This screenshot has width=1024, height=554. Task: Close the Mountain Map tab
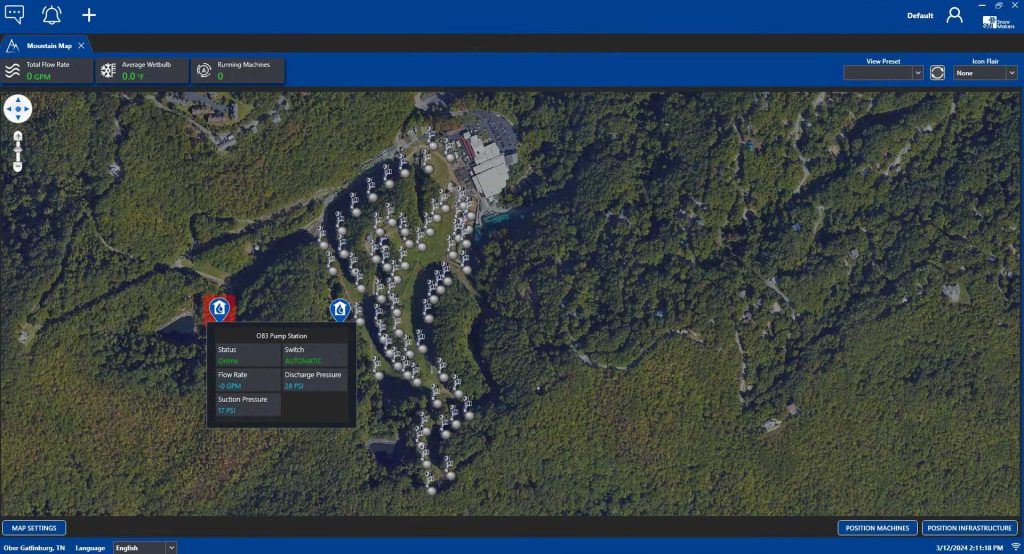(x=81, y=45)
